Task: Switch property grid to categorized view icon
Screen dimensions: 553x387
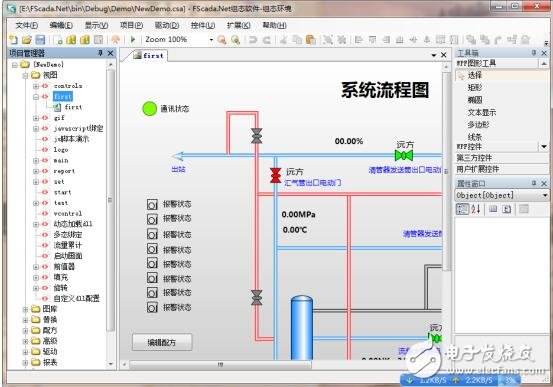Action: point(462,209)
